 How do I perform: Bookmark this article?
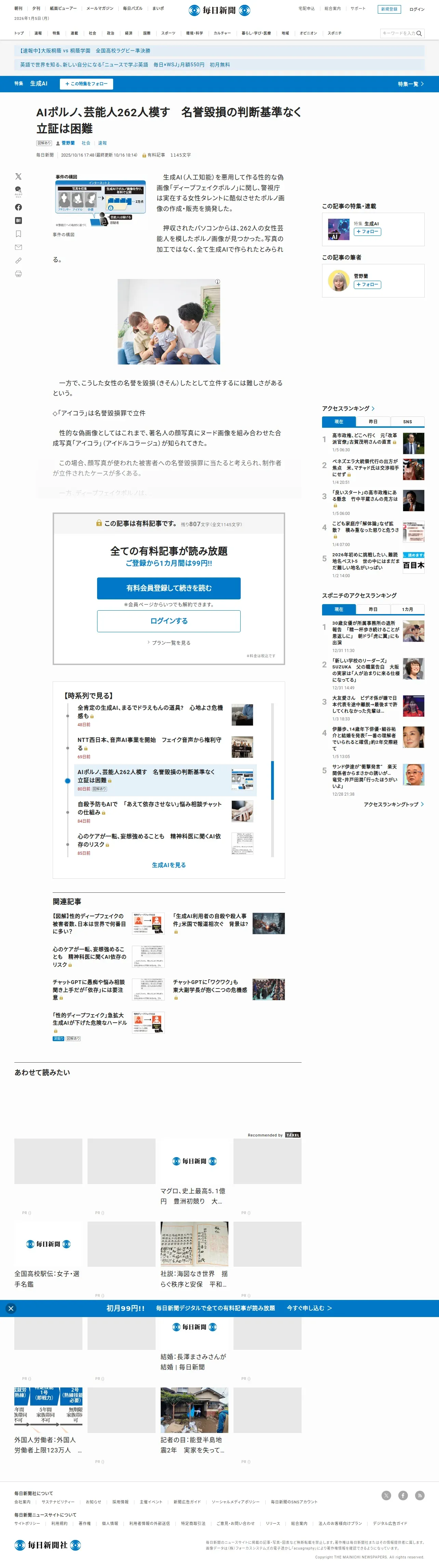[x=18, y=234]
